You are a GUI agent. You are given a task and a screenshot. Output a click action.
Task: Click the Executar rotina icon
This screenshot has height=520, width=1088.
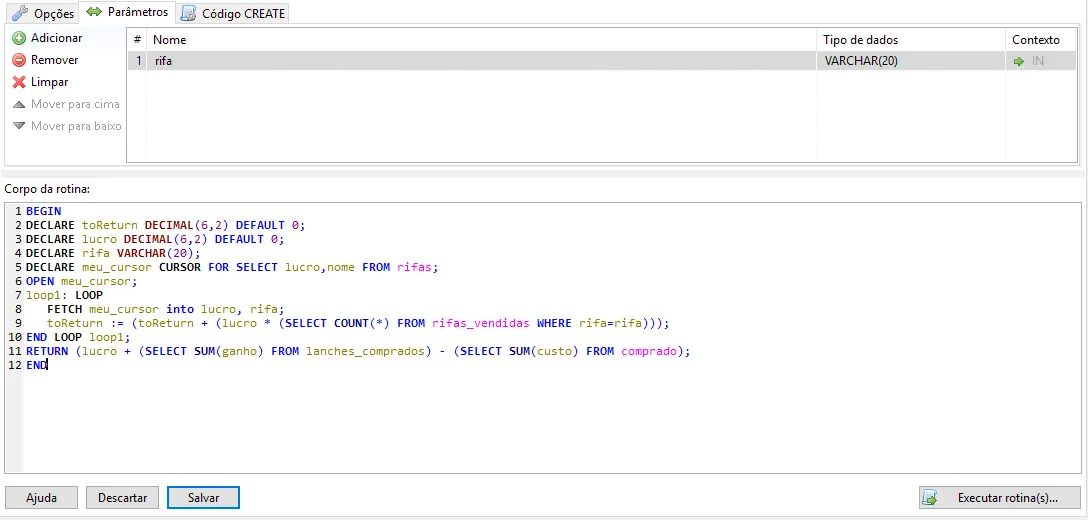(930, 498)
